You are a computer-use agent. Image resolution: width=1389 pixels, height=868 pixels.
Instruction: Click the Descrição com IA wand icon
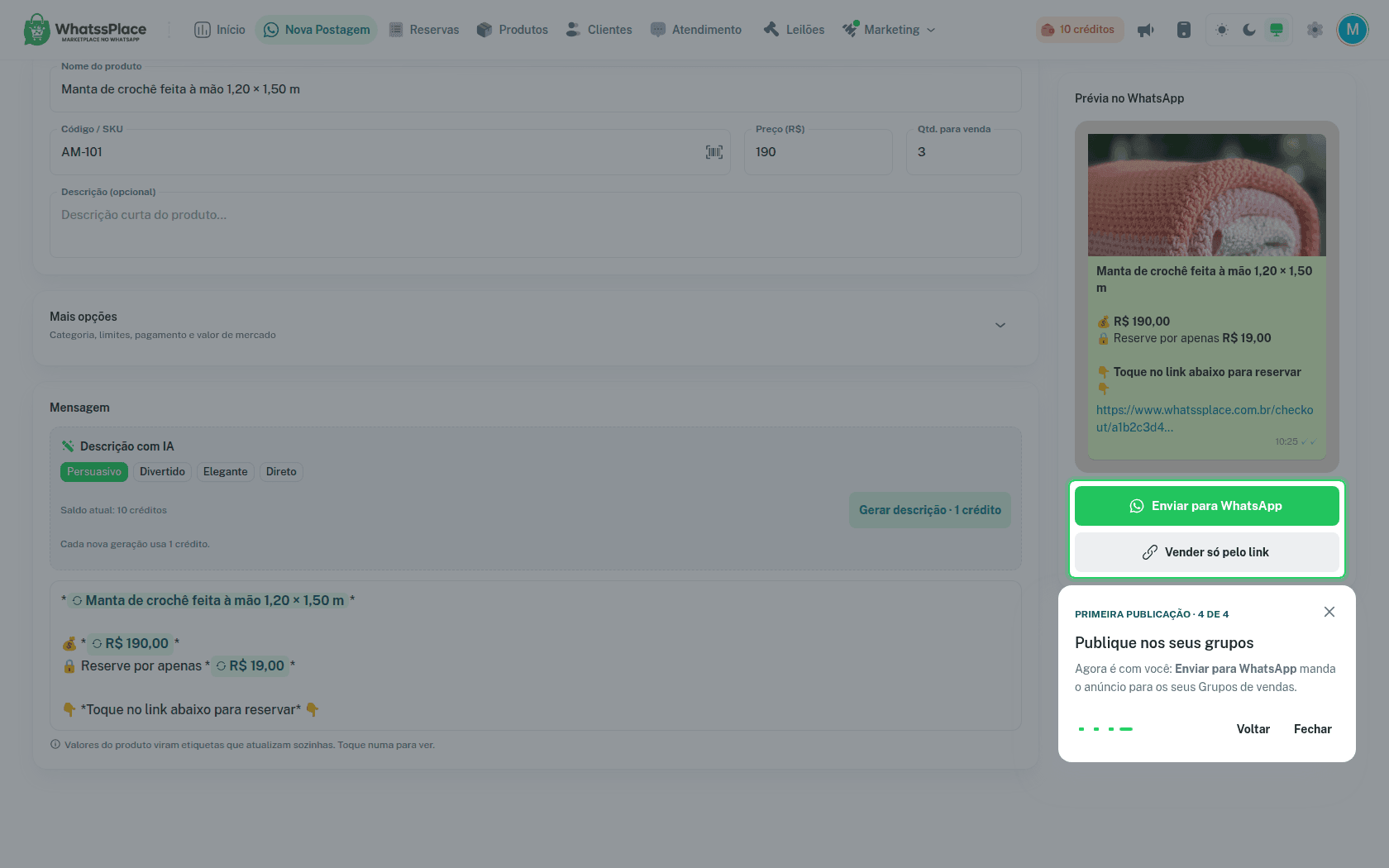(68, 446)
